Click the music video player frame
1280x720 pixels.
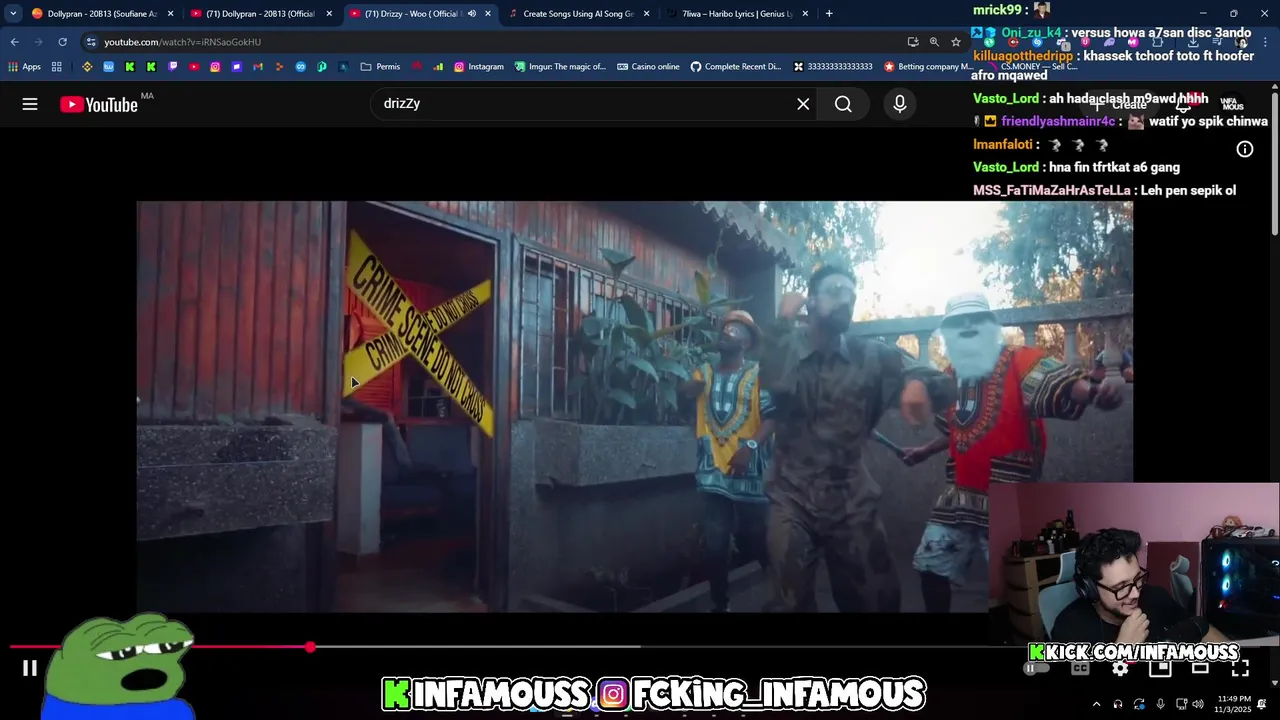click(x=635, y=406)
